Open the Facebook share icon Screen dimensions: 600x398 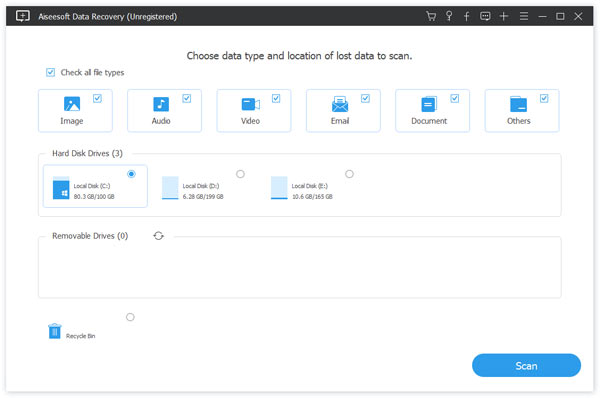[x=466, y=16]
